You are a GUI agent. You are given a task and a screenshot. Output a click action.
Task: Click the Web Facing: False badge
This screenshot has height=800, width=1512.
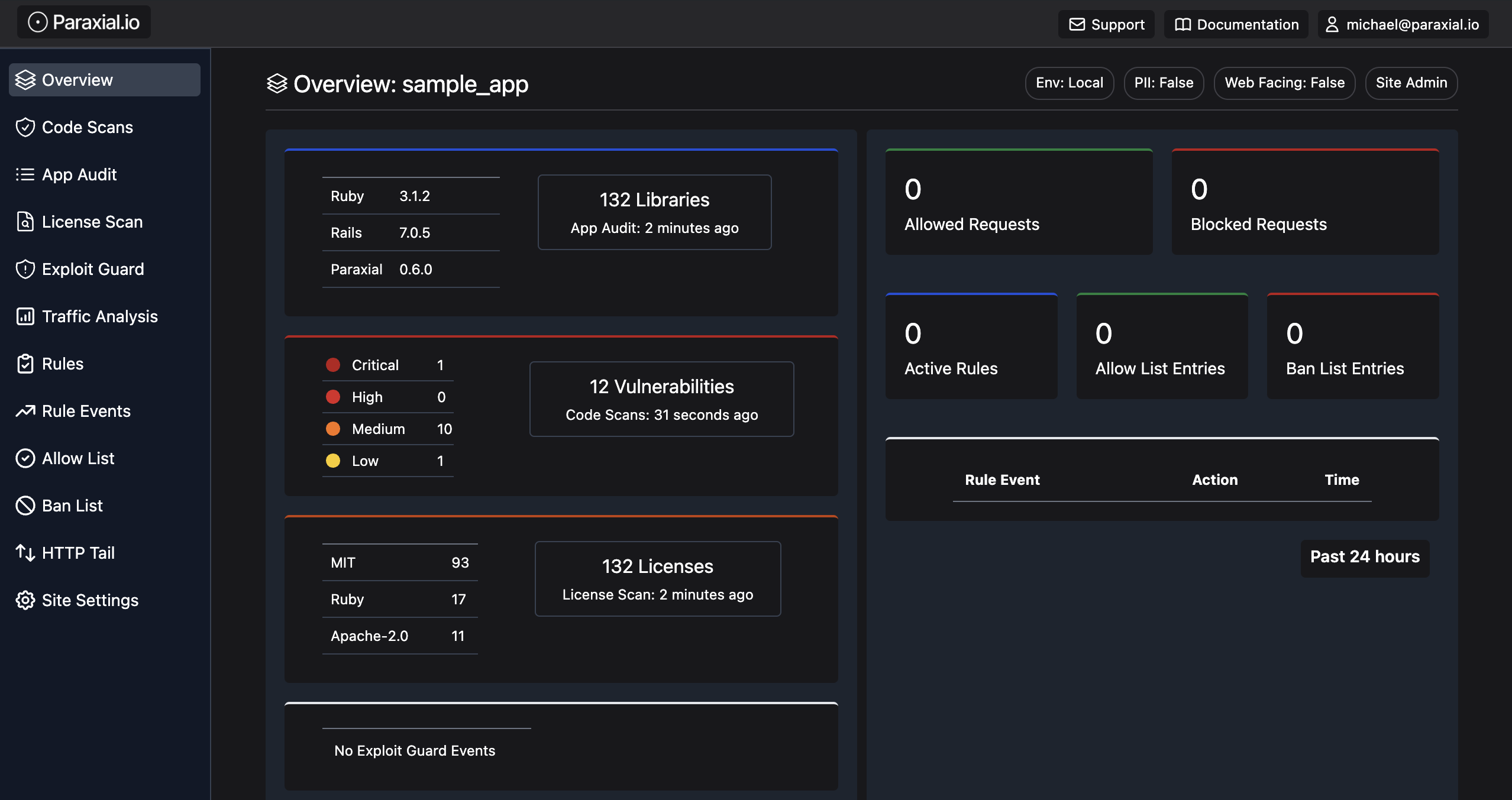pos(1284,83)
